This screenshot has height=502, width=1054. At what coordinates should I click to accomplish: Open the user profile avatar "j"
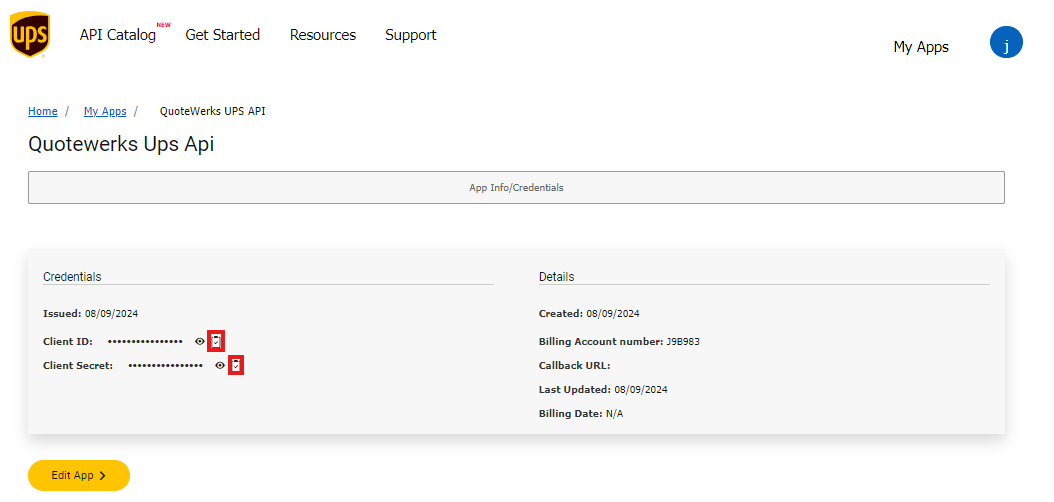1006,42
